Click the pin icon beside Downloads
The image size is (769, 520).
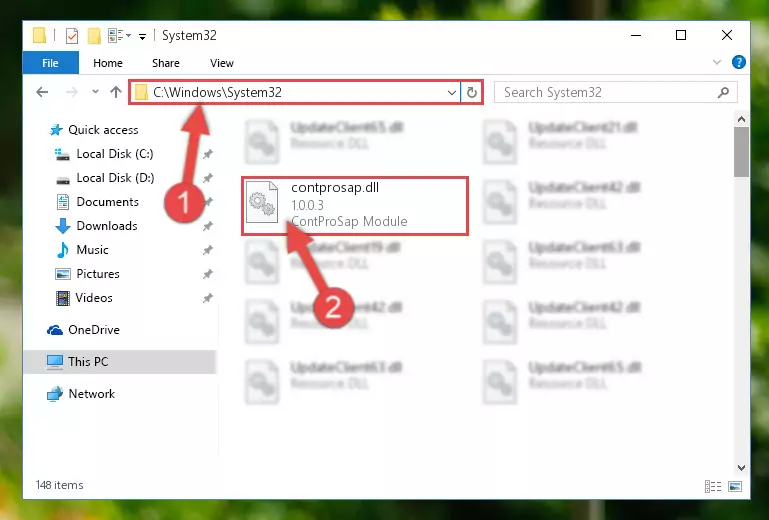click(x=208, y=226)
